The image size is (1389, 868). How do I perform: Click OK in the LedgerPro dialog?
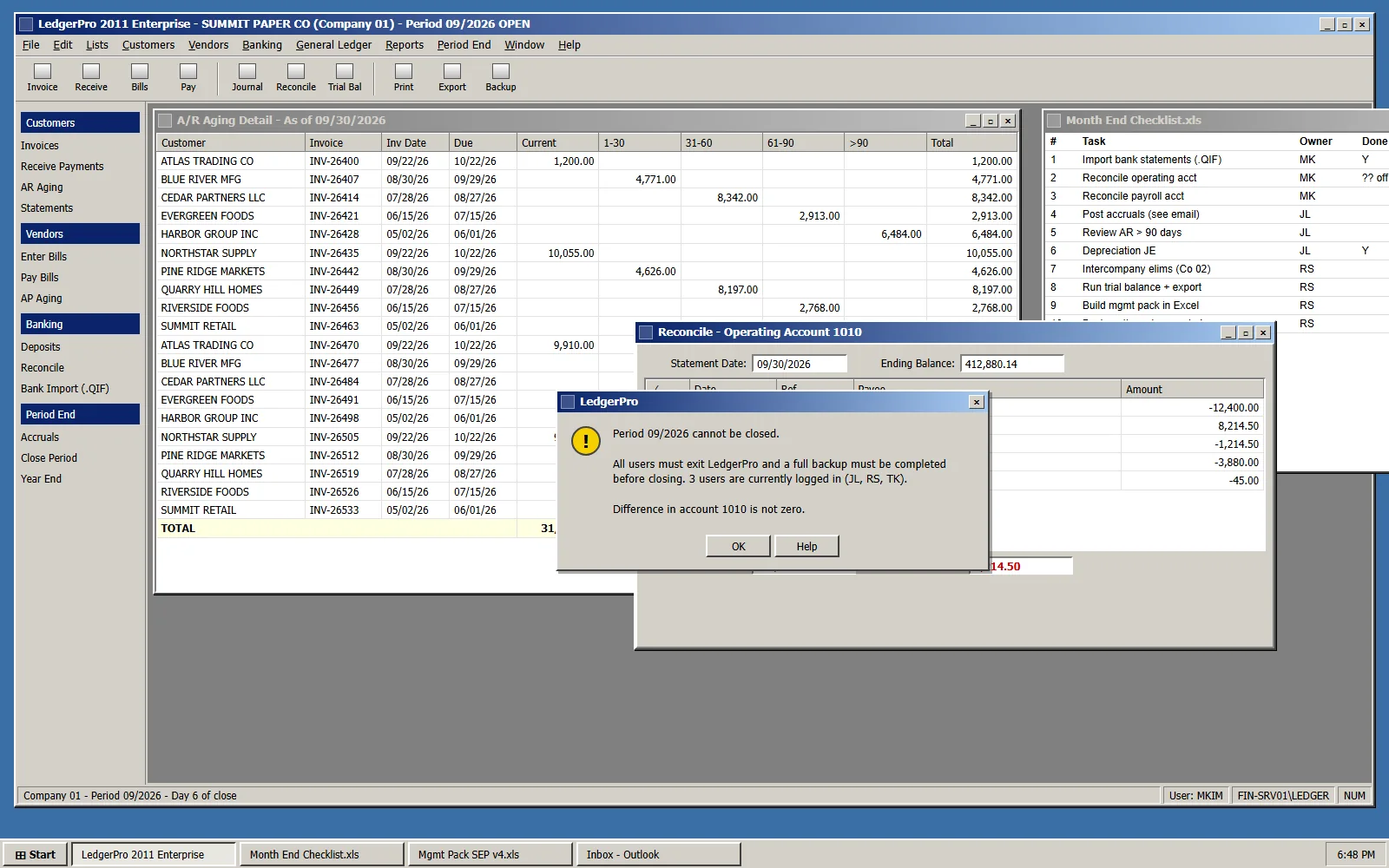739,546
